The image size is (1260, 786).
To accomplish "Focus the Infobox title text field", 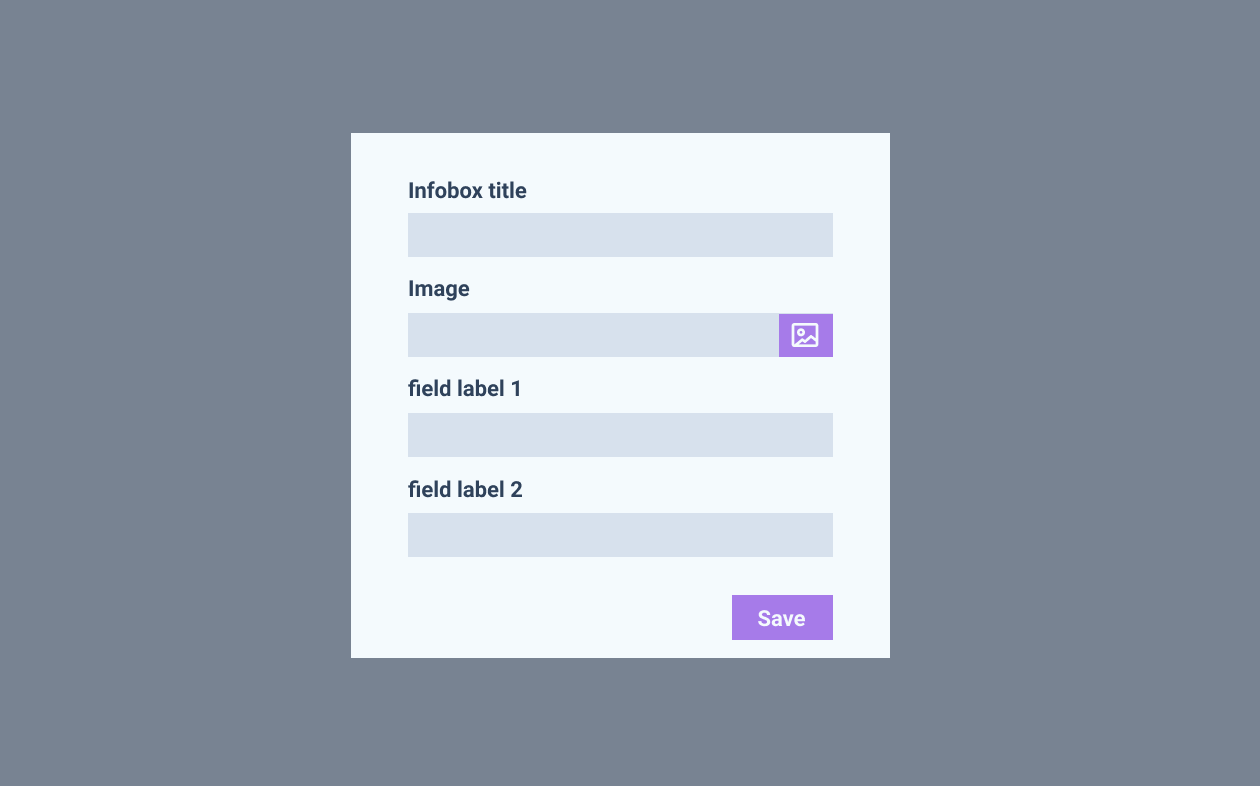I will tap(620, 235).
